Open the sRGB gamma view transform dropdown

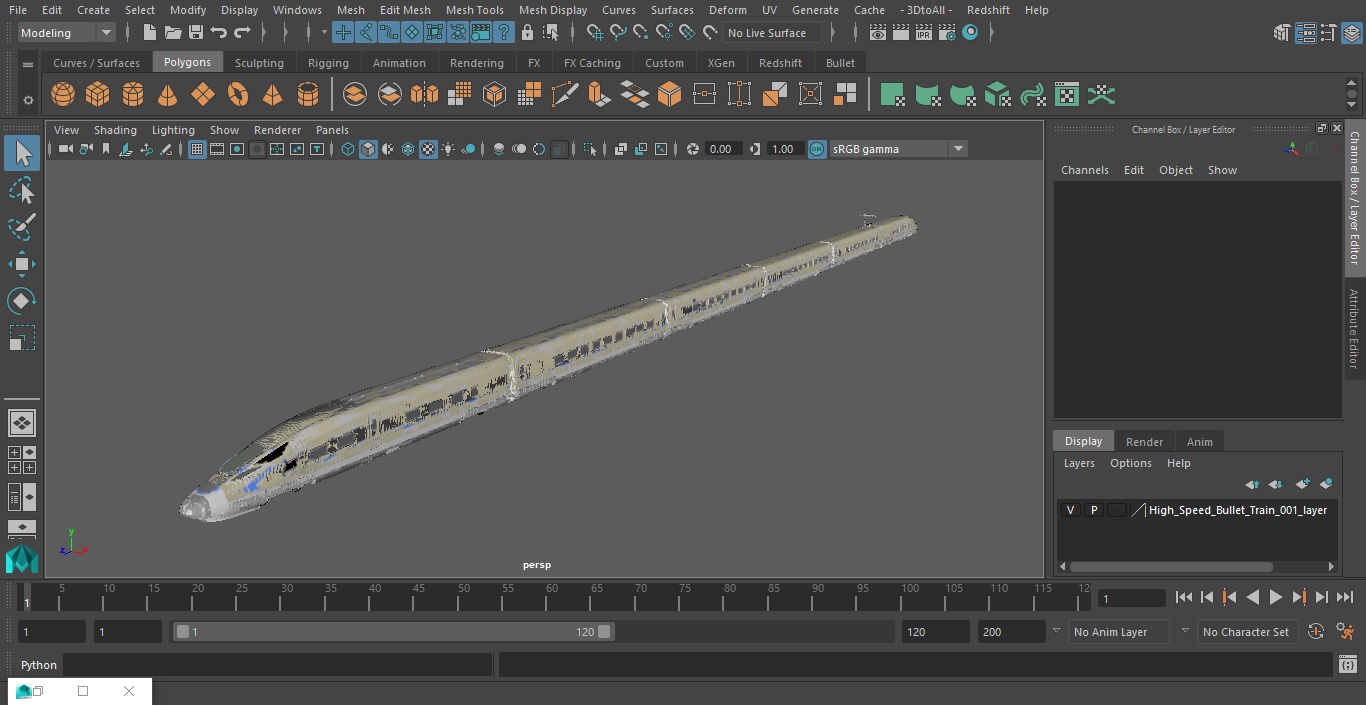click(x=898, y=149)
